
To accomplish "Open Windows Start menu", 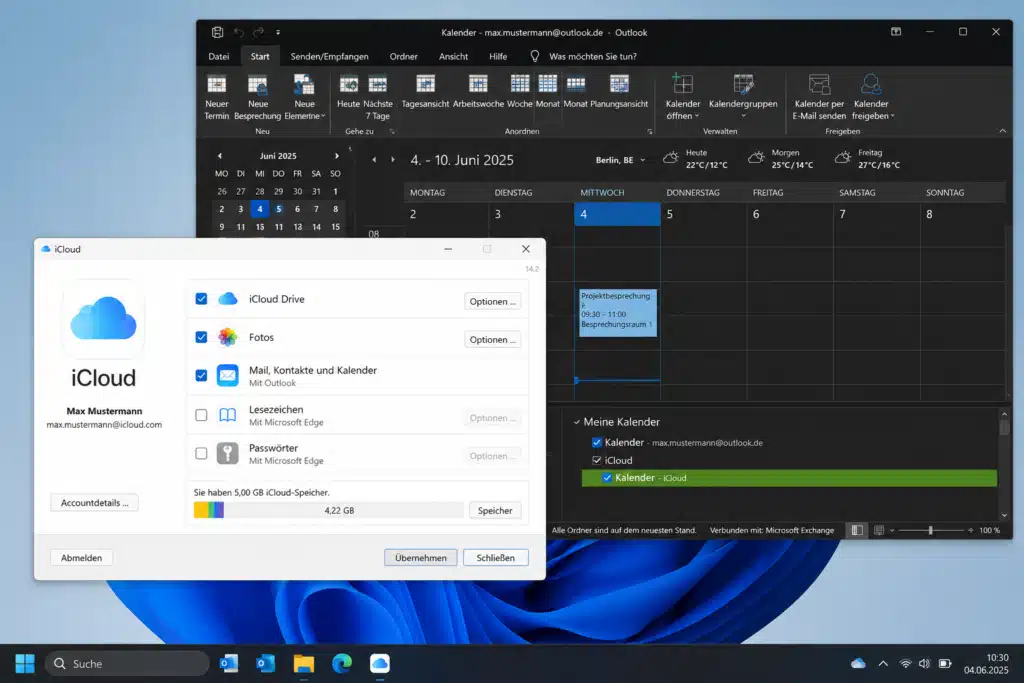I will [25, 663].
